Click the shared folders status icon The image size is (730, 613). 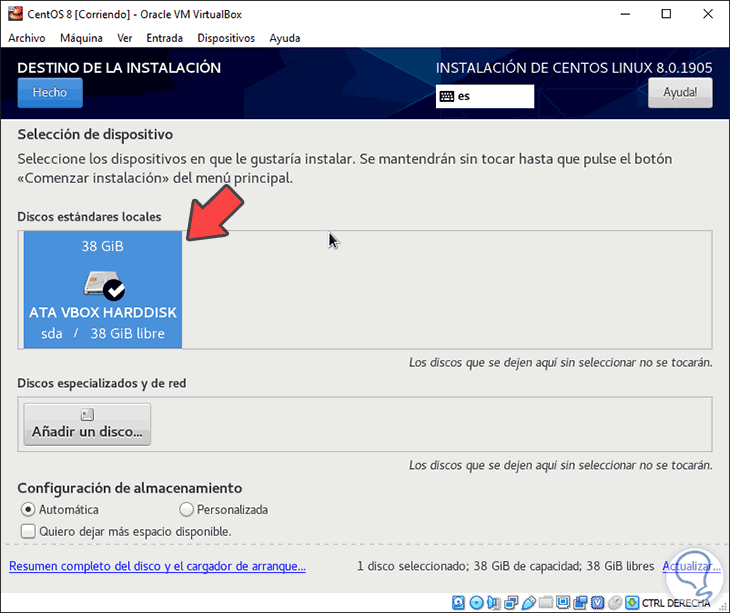coord(546,603)
